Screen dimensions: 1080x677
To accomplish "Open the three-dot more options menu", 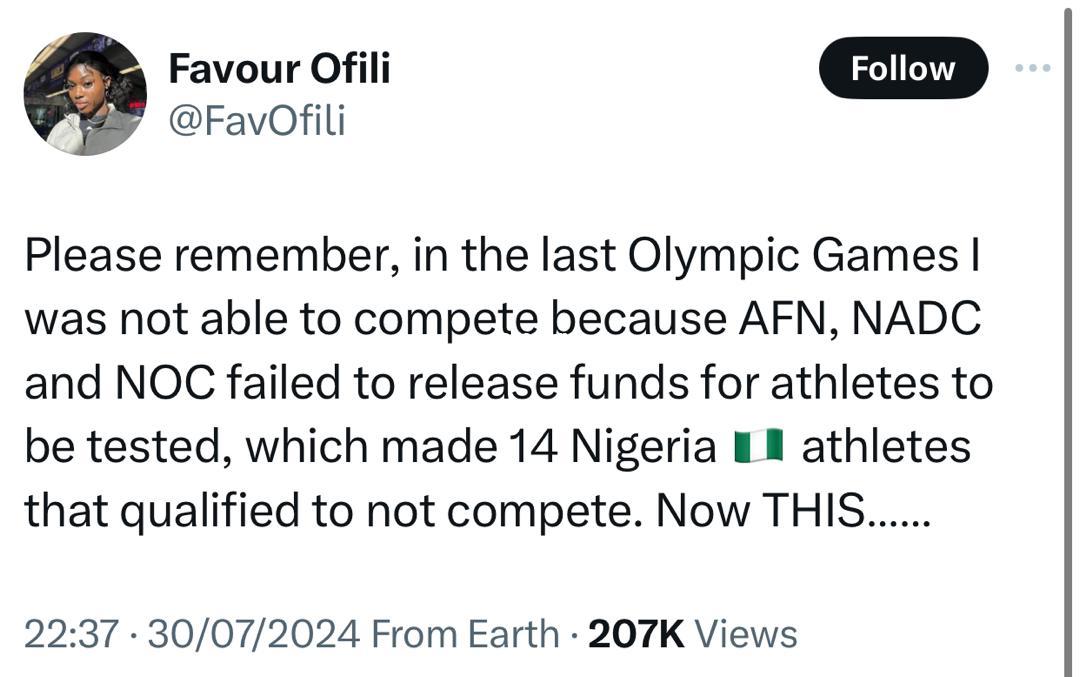I will (1032, 68).
